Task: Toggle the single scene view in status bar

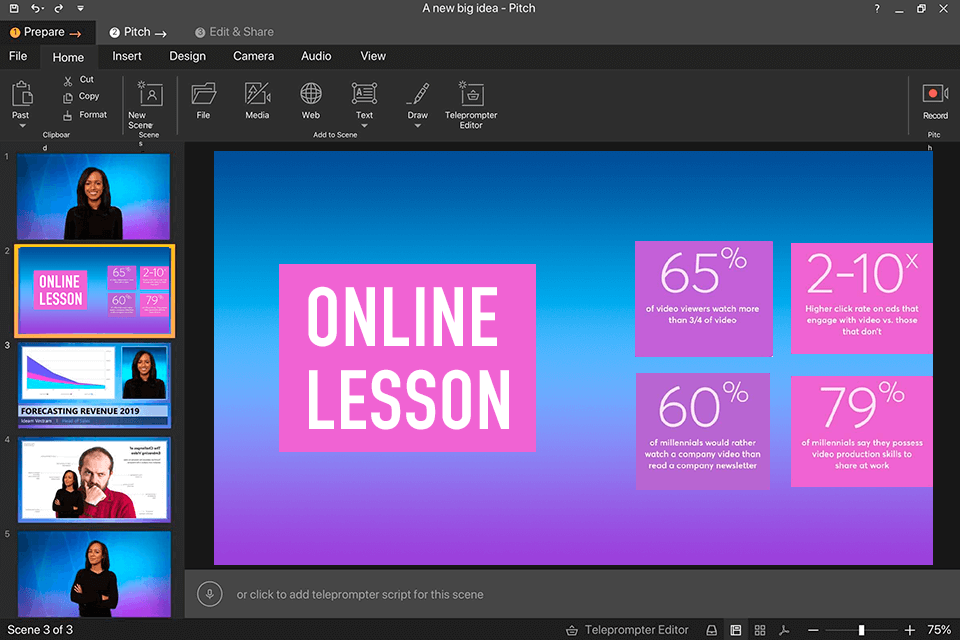Action: tap(736, 630)
